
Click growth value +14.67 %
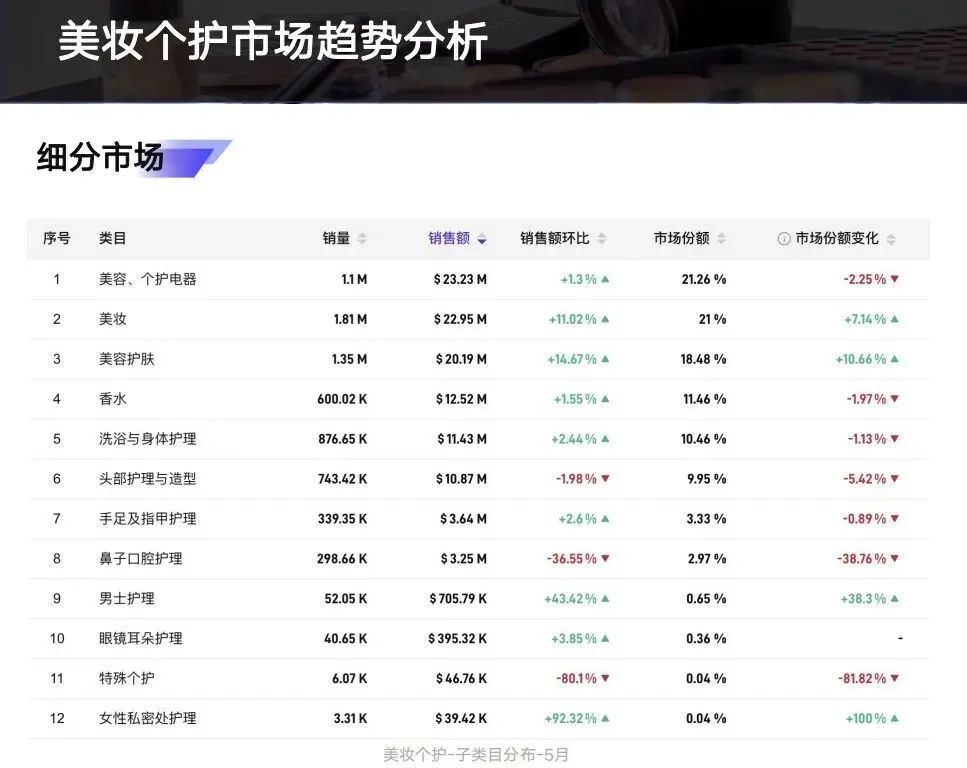[572, 359]
